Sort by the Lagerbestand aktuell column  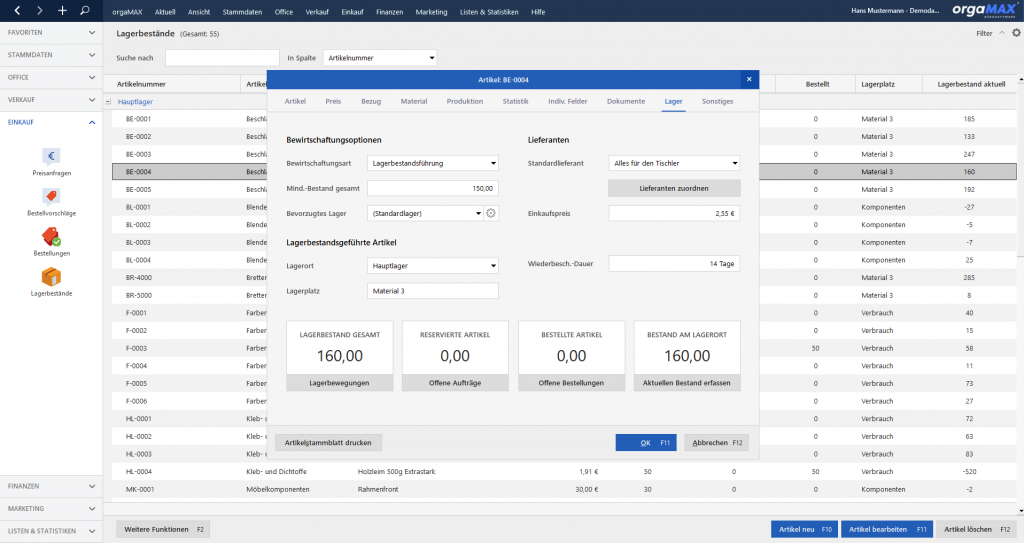pos(971,84)
